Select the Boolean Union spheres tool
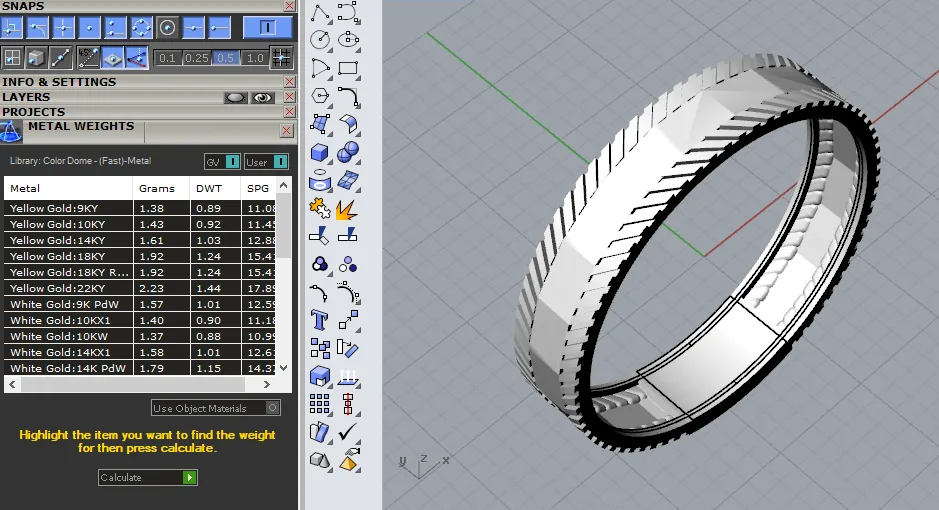The image size is (939, 510). [349, 152]
